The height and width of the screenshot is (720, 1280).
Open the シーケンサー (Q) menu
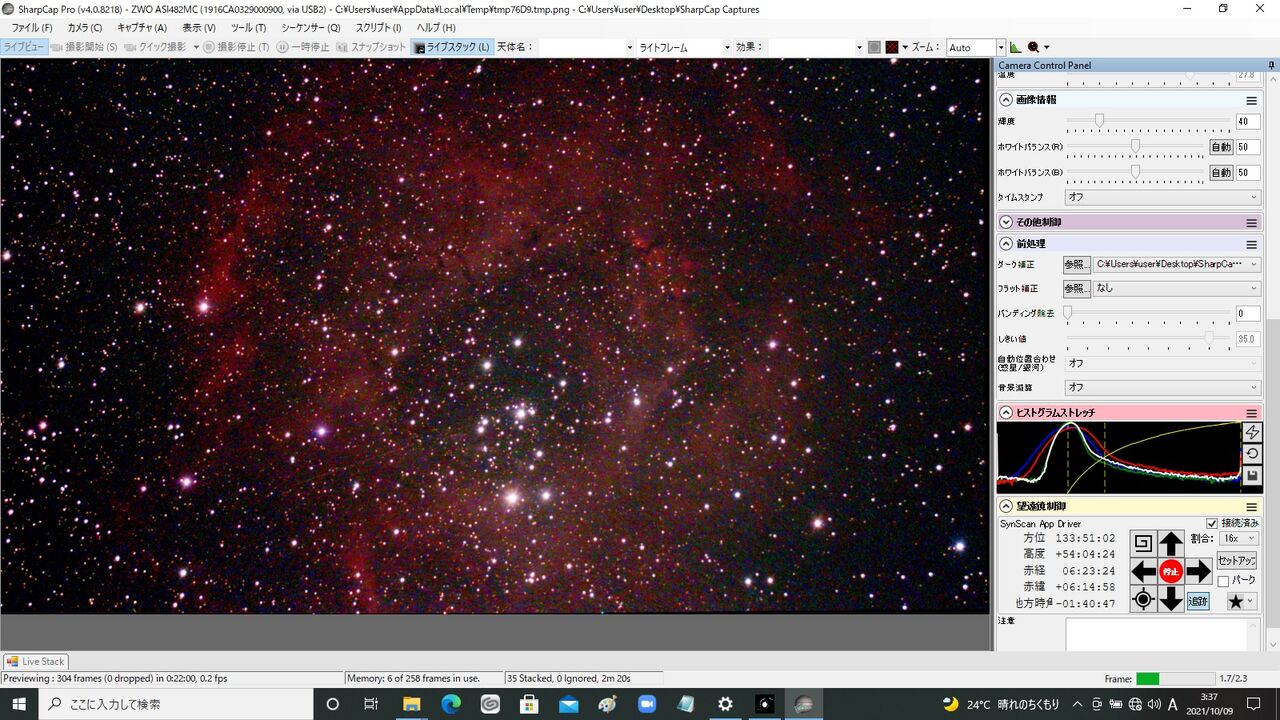pos(311,28)
